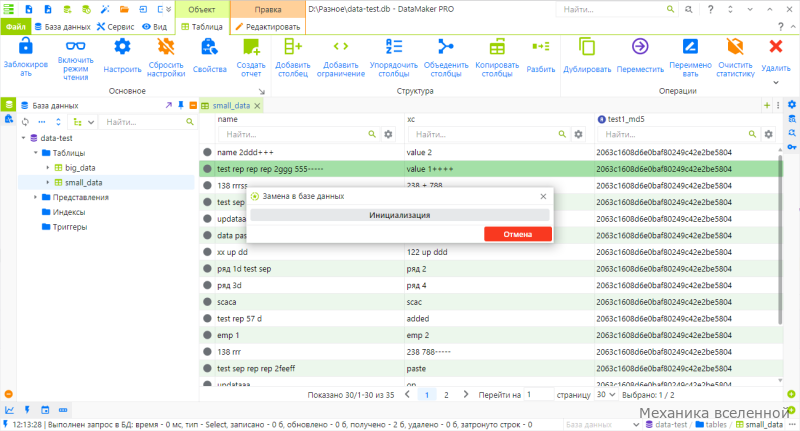This screenshot has height=431, width=800.
Task: Collapse the data-test tree node
Action: 23,138
